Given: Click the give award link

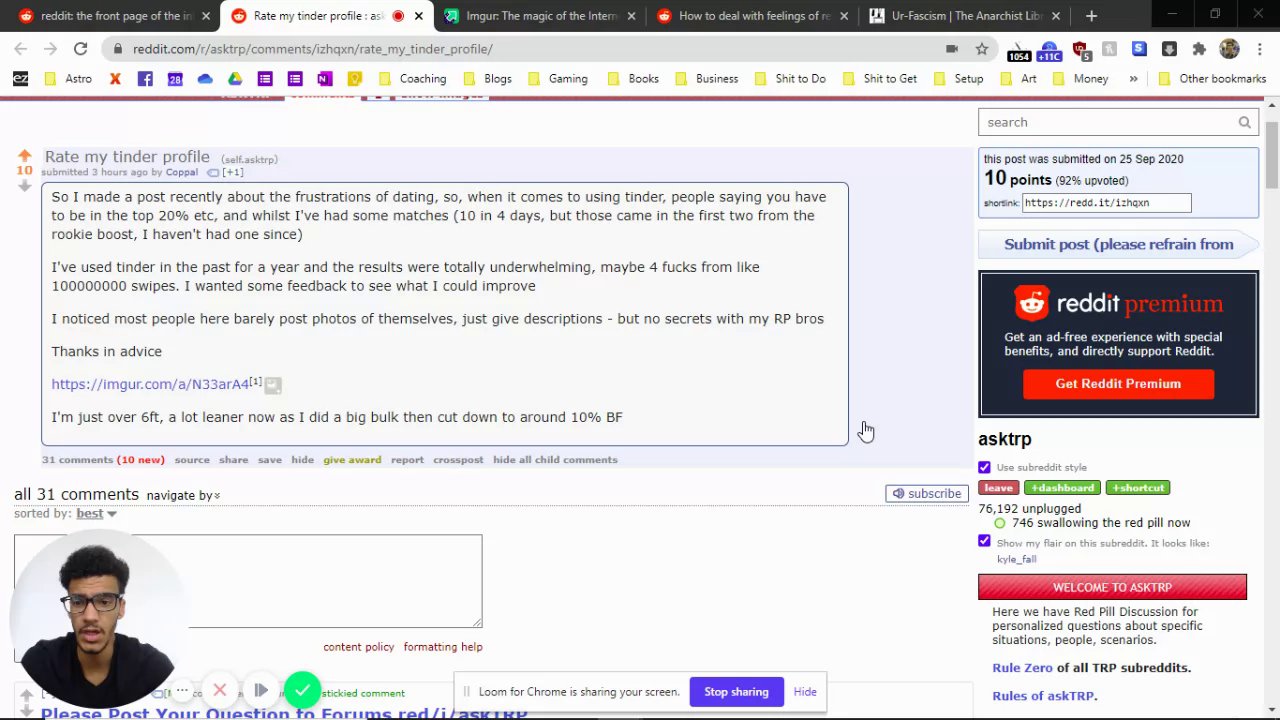Looking at the screenshot, I should point(352,460).
